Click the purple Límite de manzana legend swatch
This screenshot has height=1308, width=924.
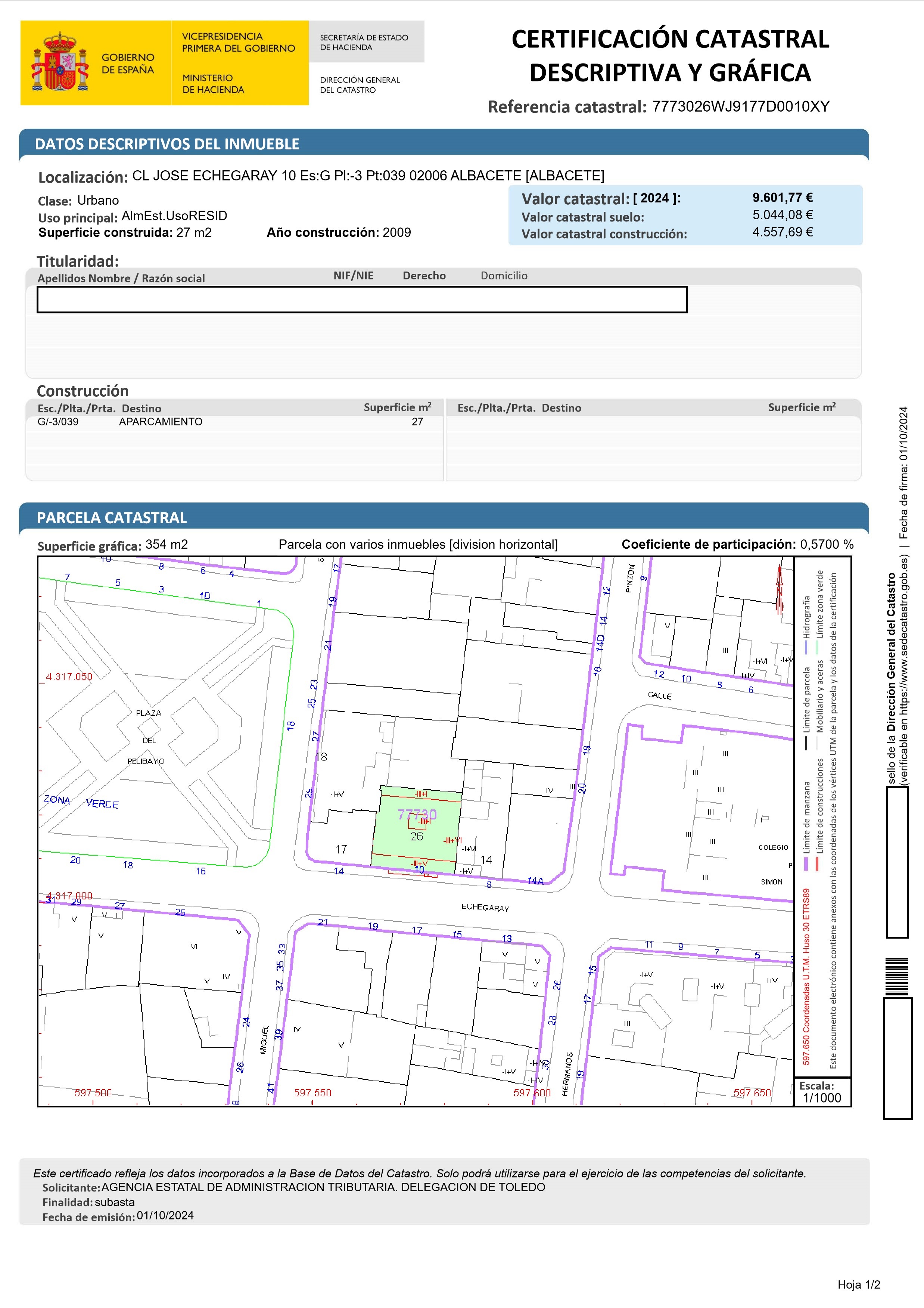806,864
